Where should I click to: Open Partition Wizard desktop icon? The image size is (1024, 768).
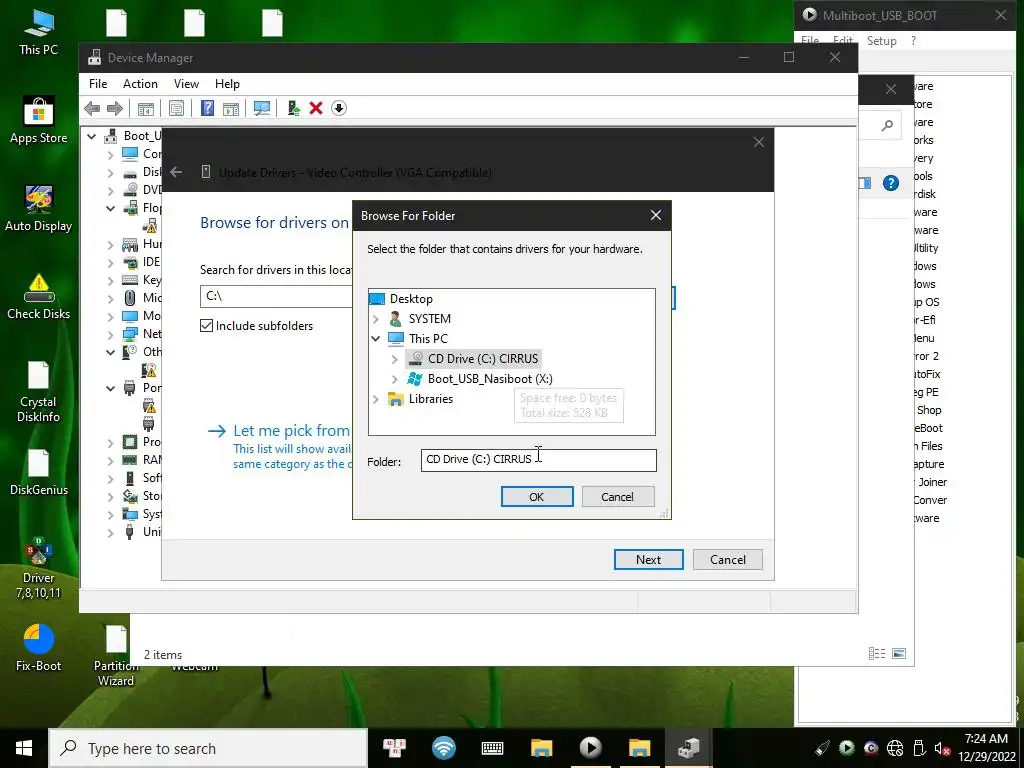click(116, 656)
